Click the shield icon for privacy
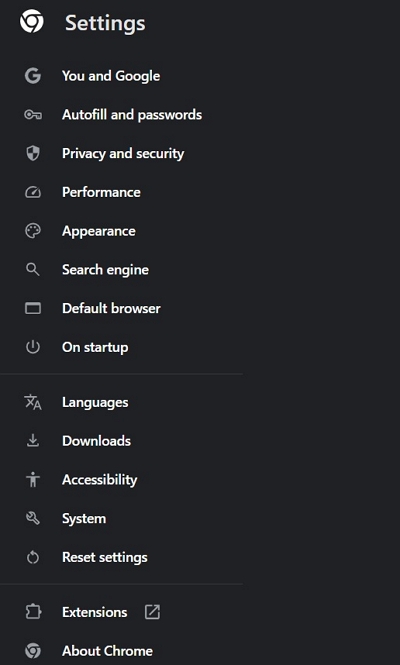Image resolution: width=400 pixels, height=665 pixels. (x=33, y=153)
